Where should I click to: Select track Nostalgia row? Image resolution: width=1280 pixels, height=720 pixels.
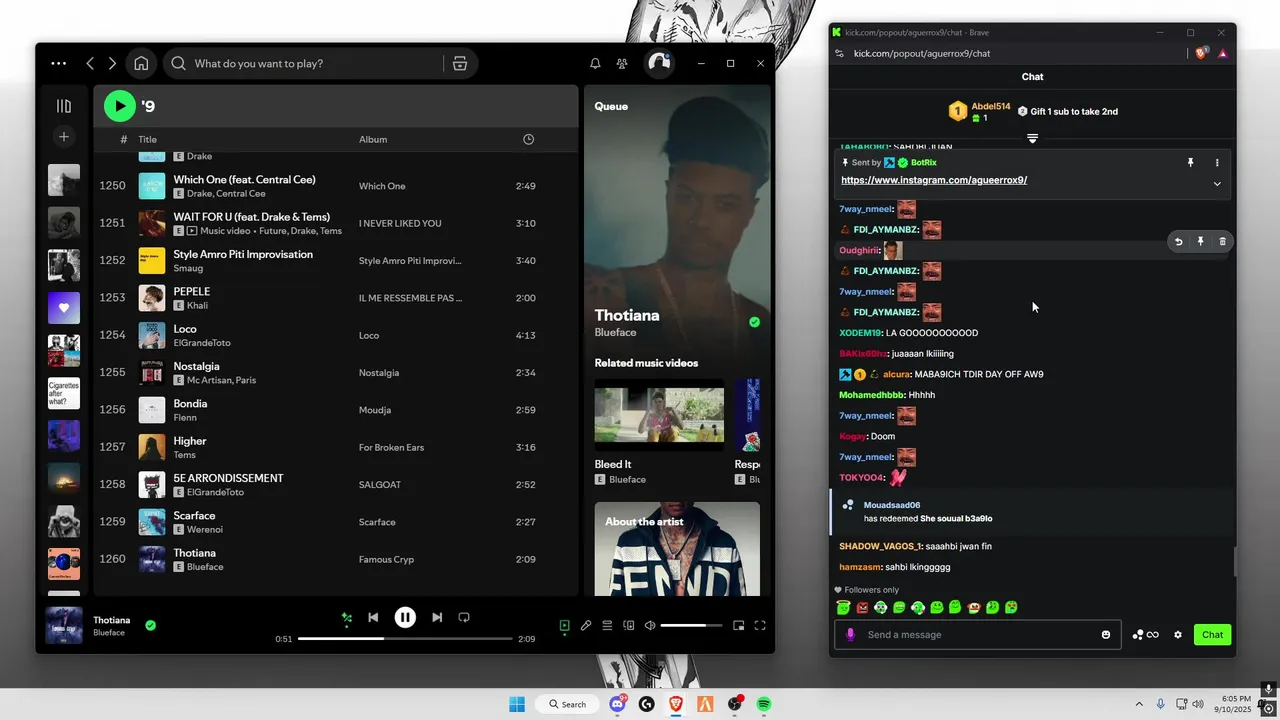(336, 372)
